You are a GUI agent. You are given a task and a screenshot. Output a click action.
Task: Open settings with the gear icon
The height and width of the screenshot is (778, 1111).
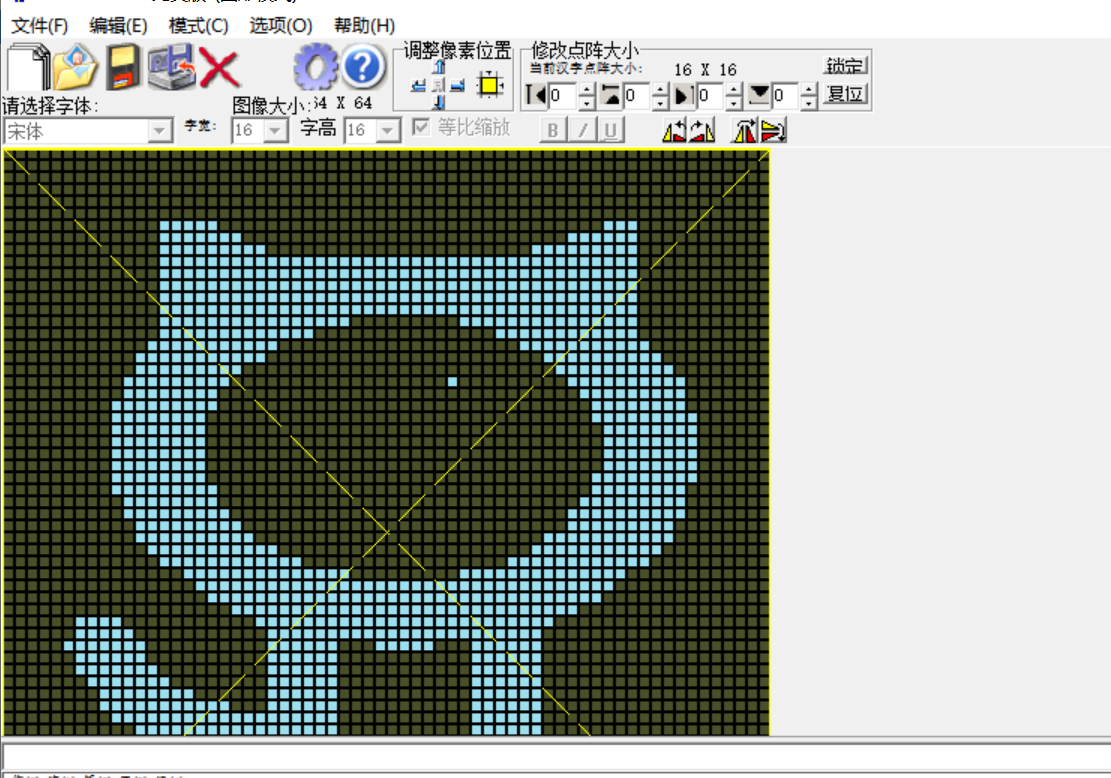coord(315,67)
